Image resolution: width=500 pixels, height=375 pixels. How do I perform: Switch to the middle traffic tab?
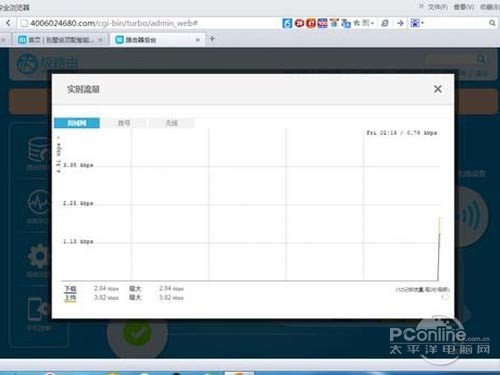pos(124,123)
